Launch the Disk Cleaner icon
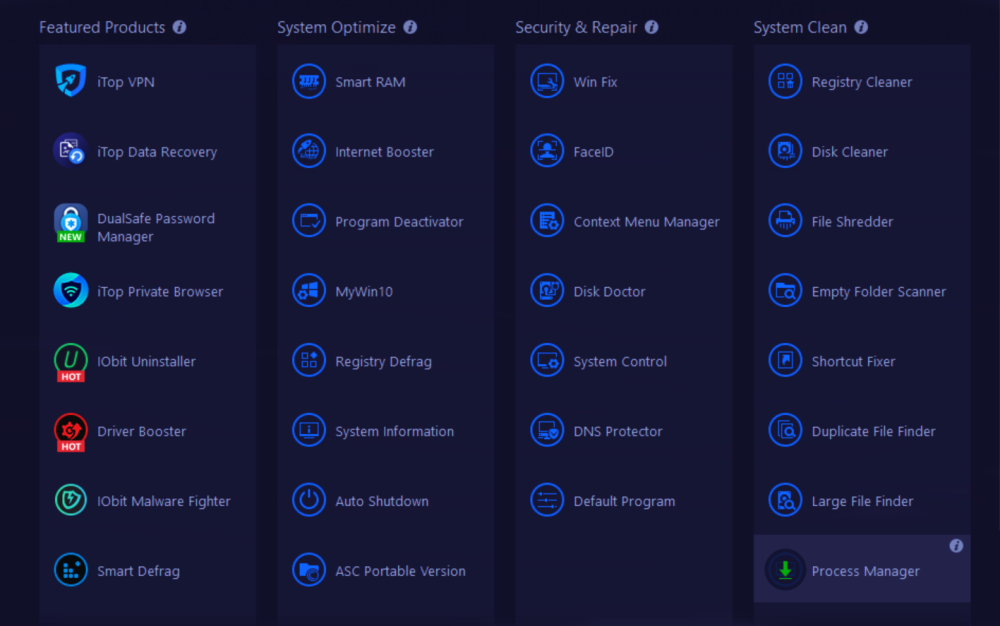1000x626 pixels. [x=785, y=150]
